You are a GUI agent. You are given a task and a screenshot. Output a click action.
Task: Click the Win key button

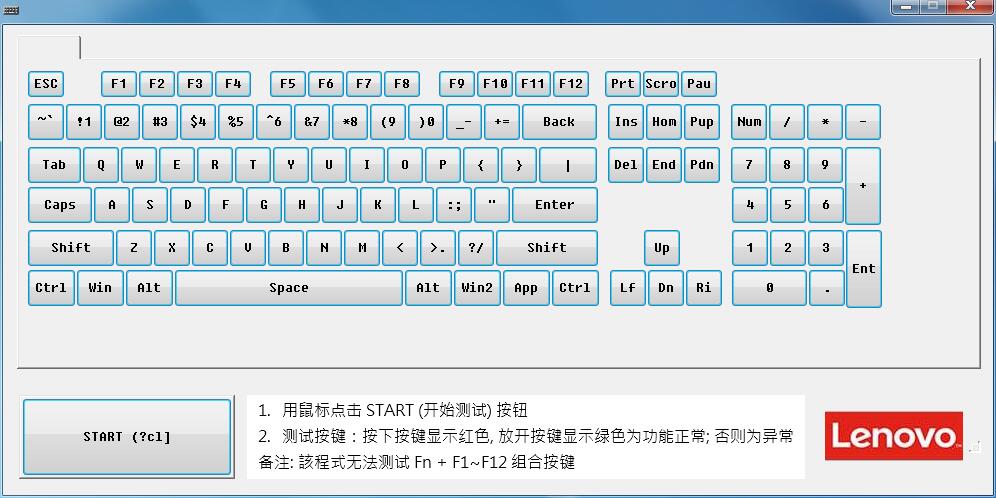pyautogui.click(x=100, y=288)
